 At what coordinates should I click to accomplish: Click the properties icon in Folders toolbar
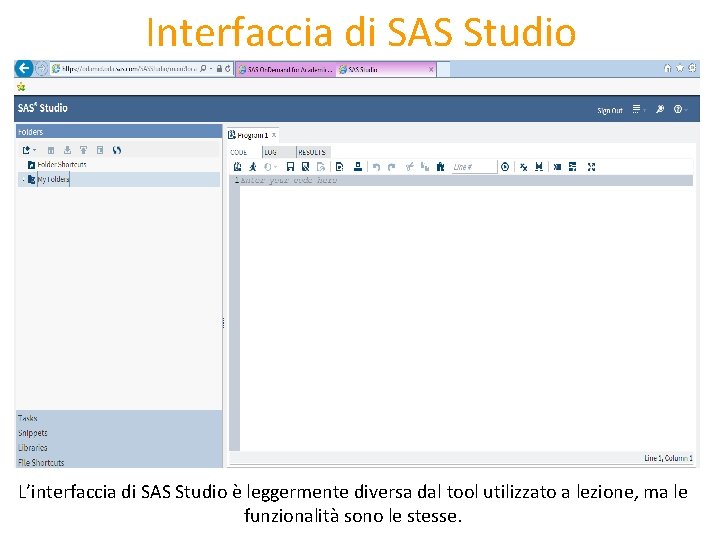(100, 150)
